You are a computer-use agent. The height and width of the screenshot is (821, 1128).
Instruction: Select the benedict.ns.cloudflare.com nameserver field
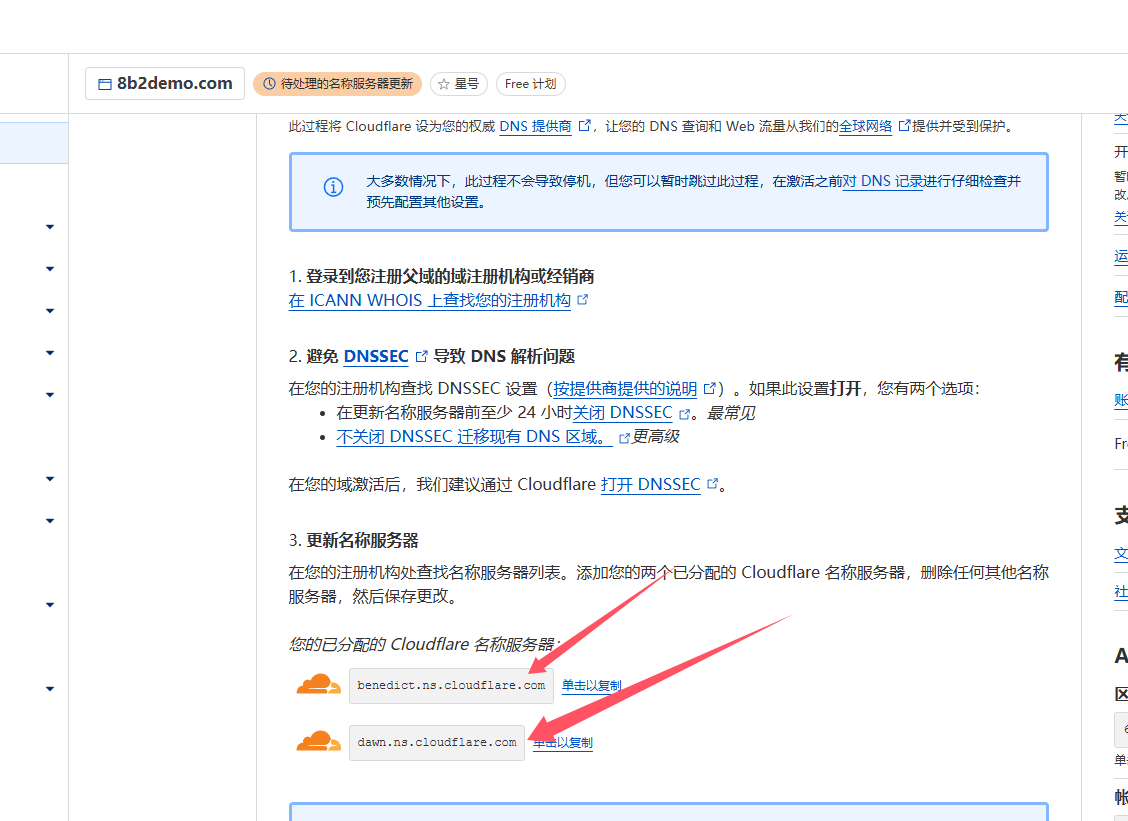[451, 685]
